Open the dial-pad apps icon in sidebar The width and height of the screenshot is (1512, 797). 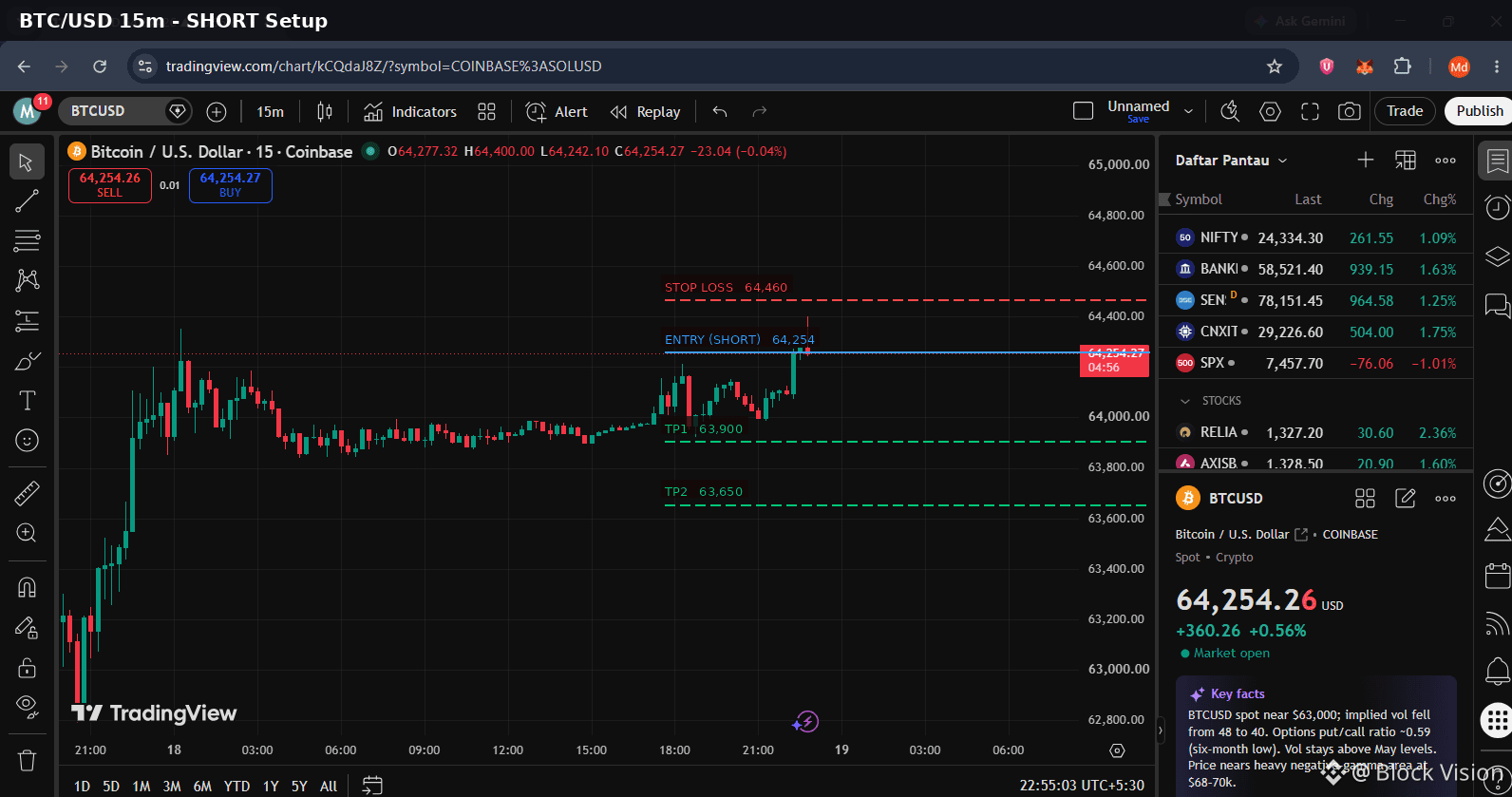[x=1497, y=720]
